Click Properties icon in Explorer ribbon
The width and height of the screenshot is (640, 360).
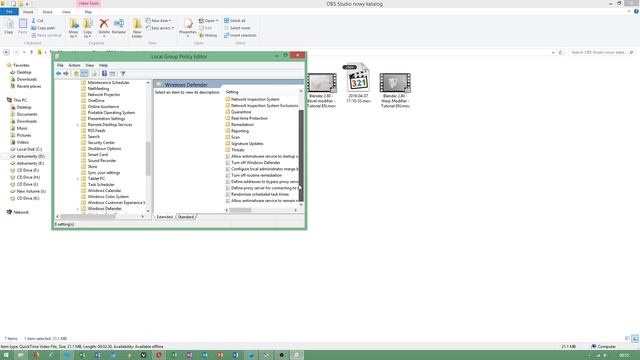(188, 28)
